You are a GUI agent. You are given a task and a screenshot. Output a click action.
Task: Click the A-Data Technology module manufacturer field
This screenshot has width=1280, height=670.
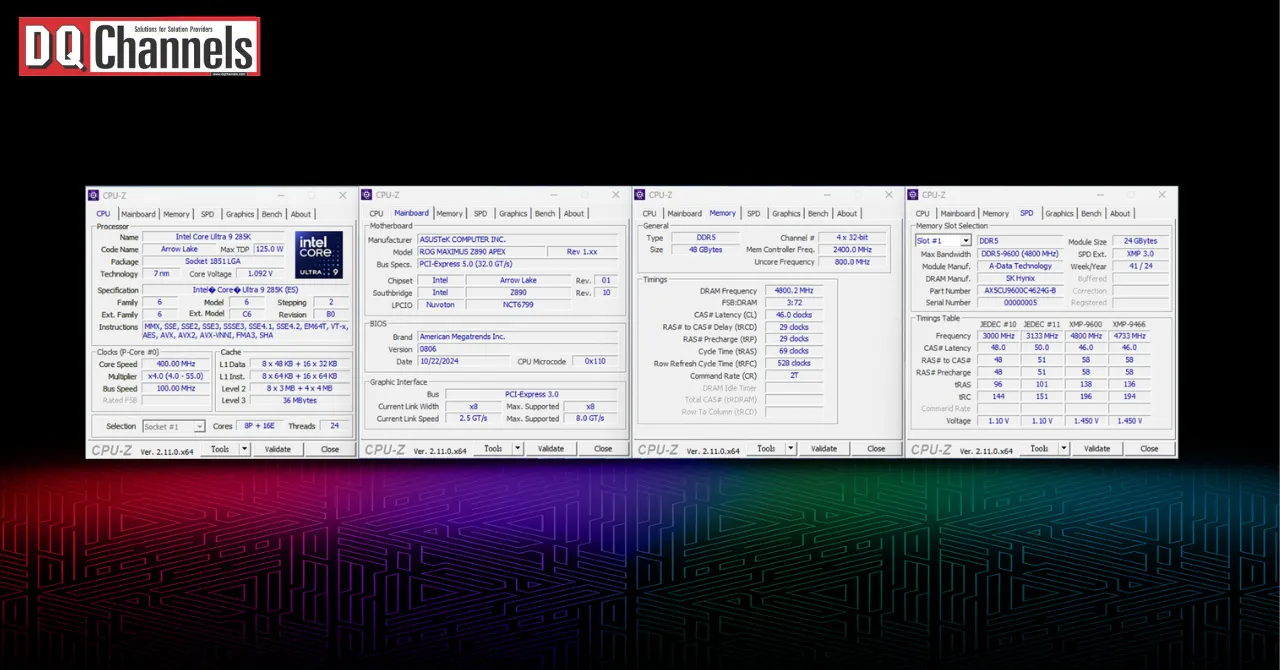[1021, 266]
